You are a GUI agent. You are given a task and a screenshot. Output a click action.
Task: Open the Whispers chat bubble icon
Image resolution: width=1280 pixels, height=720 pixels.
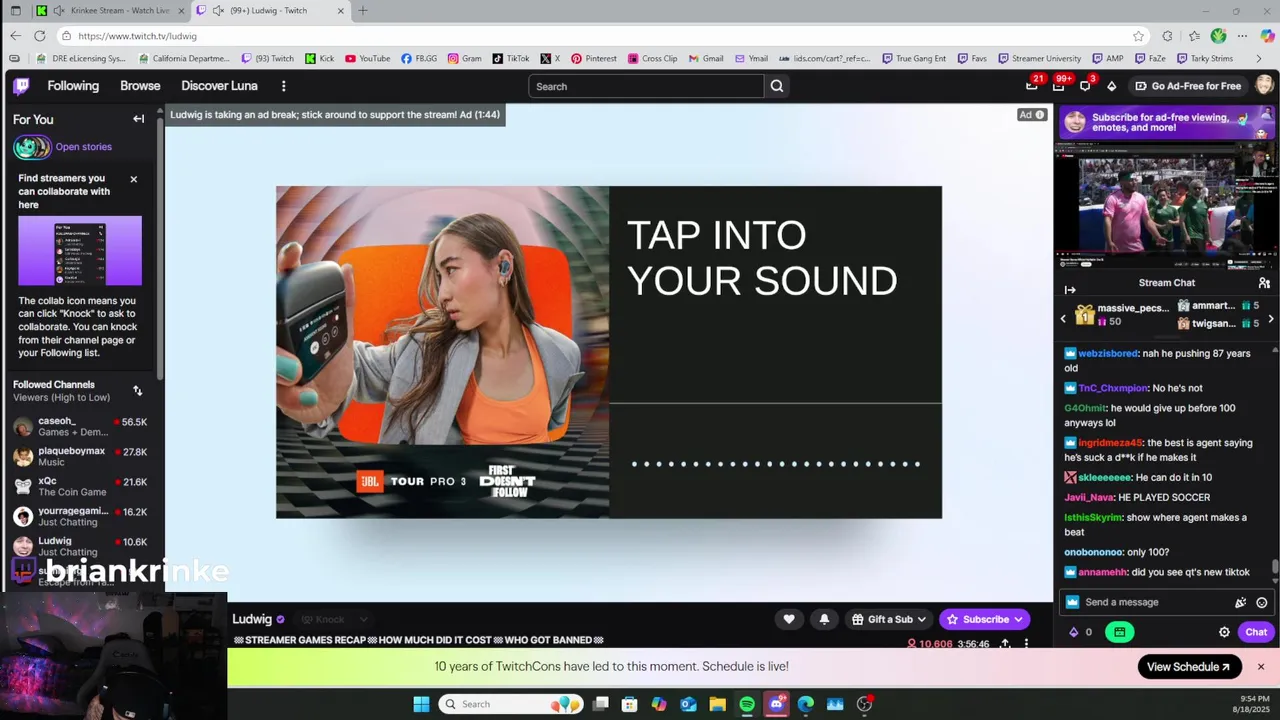(x=1085, y=86)
